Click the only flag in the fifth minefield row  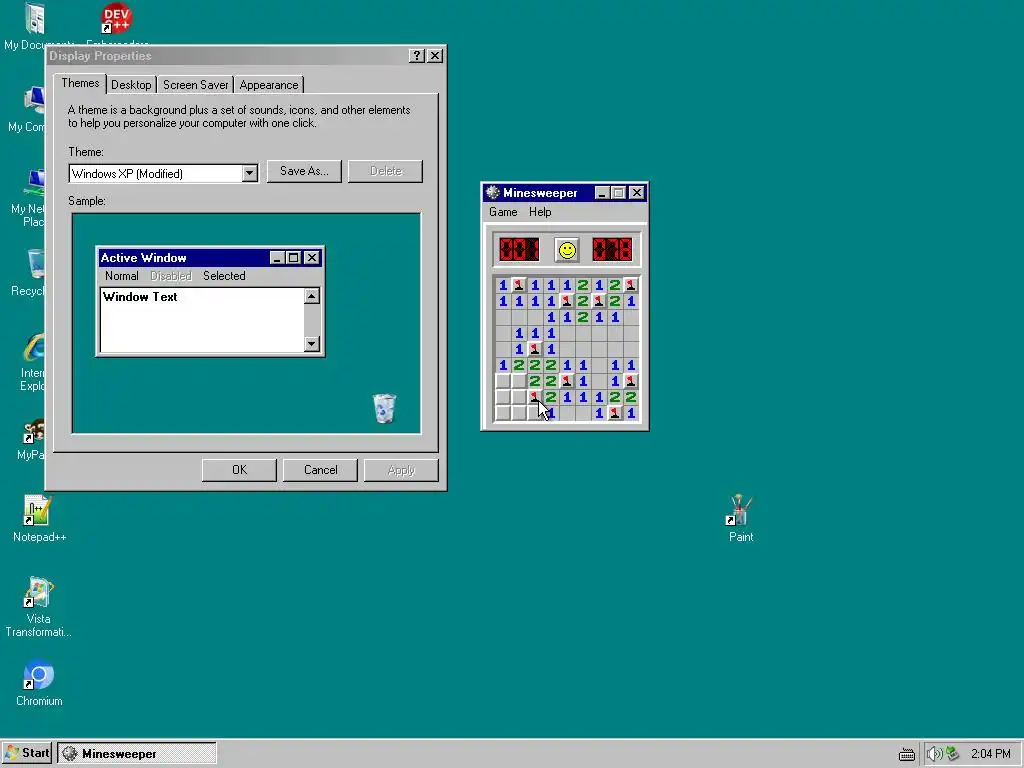click(x=535, y=349)
